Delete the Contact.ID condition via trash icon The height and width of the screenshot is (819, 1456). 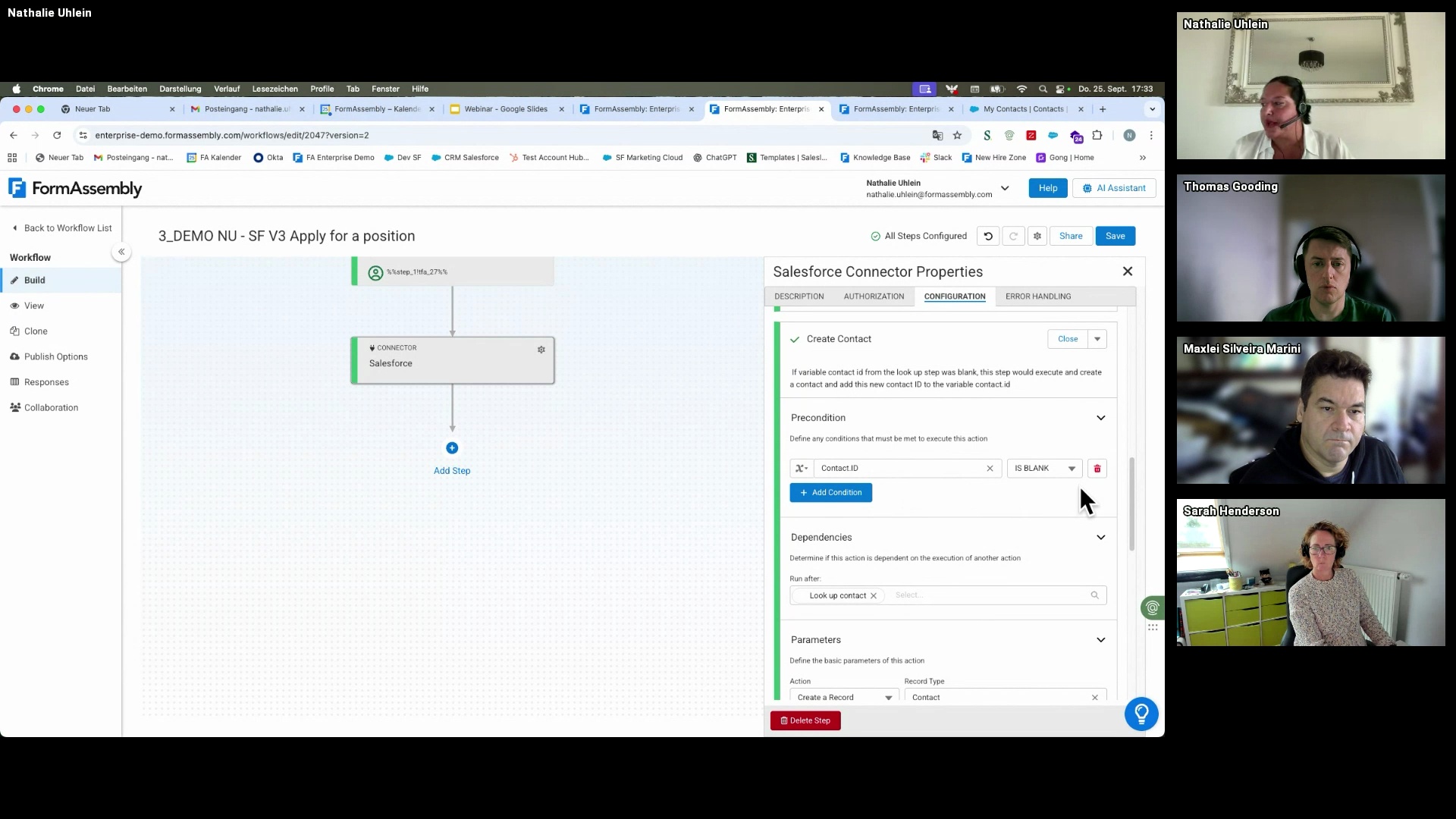tap(1097, 469)
